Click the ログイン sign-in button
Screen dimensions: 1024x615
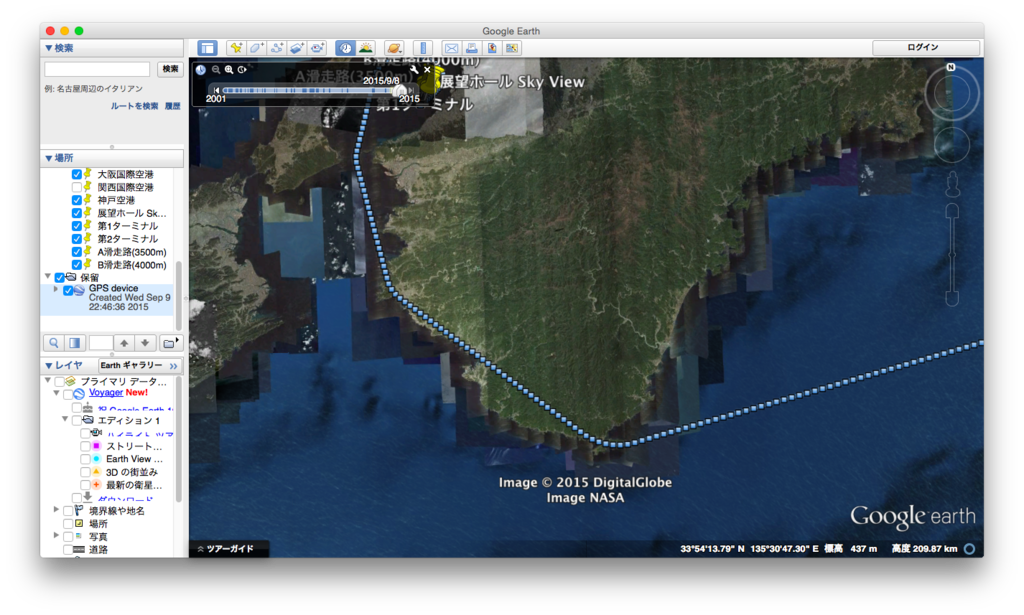click(925, 47)
